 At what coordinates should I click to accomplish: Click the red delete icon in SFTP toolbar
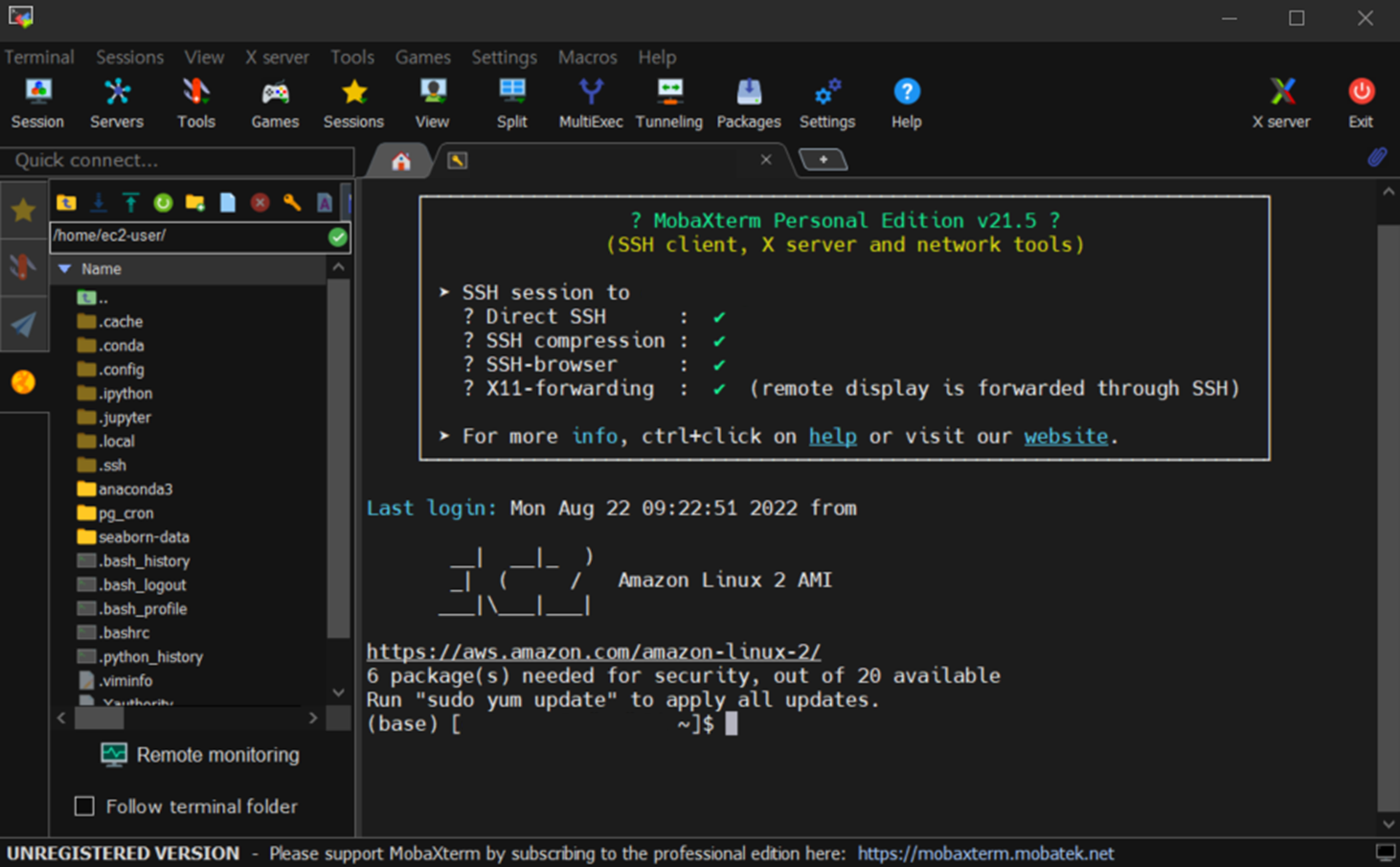[x=260, y=202]
